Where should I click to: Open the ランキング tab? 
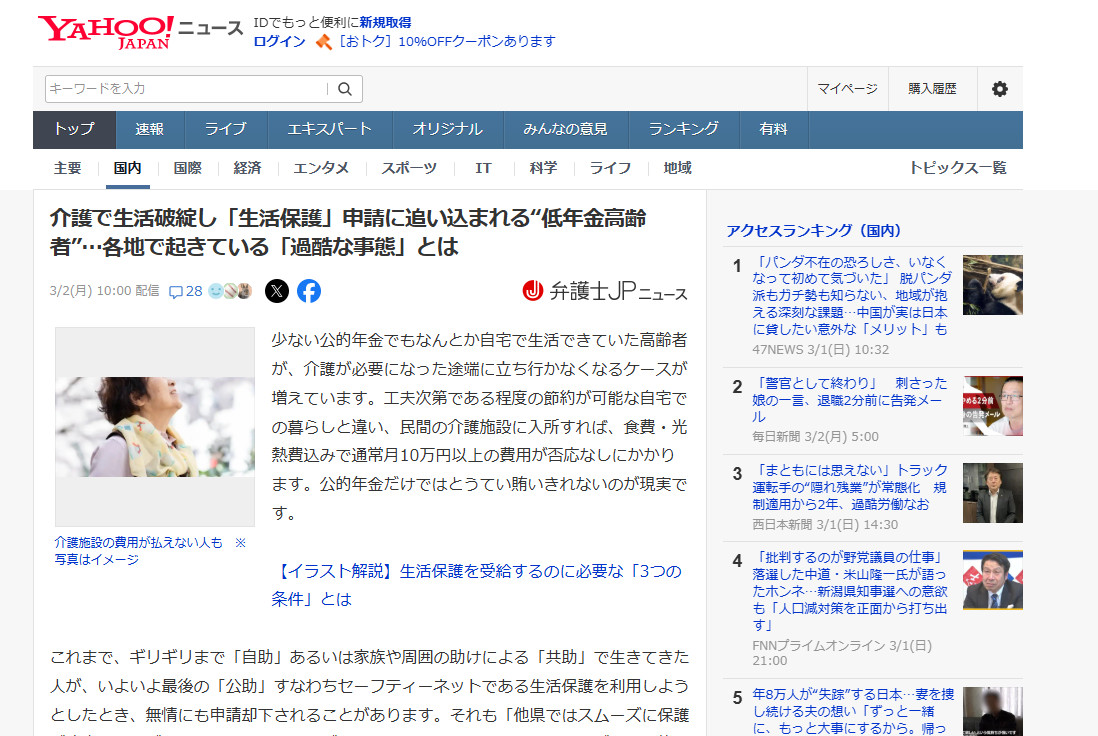point(683,129)
